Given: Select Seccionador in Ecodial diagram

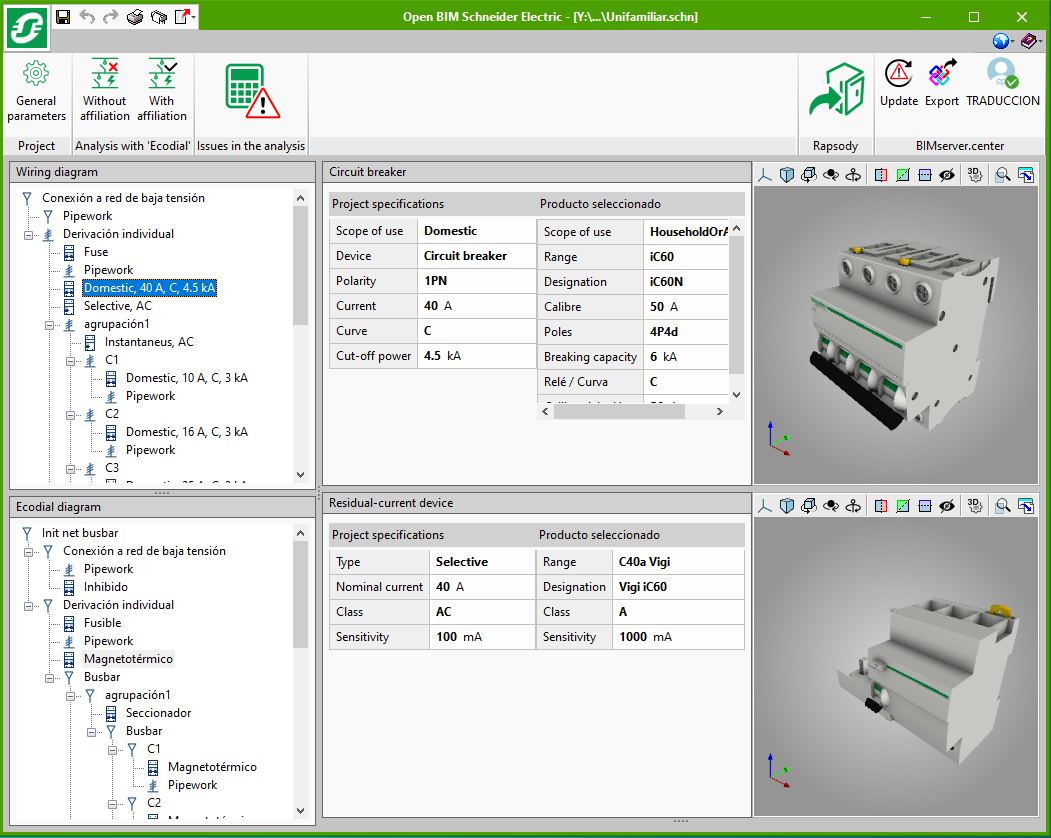Looking at the screenshot, I should 158,713.
